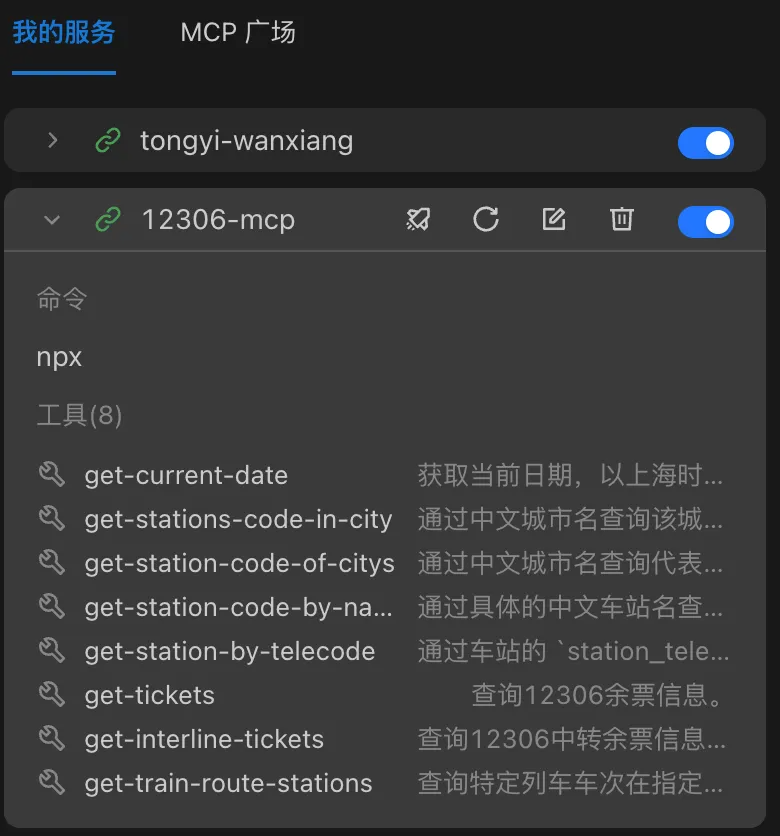Select the get-interline-tickets tool name
The width and height of the screenshot is (780, 836).
[204, 739]
